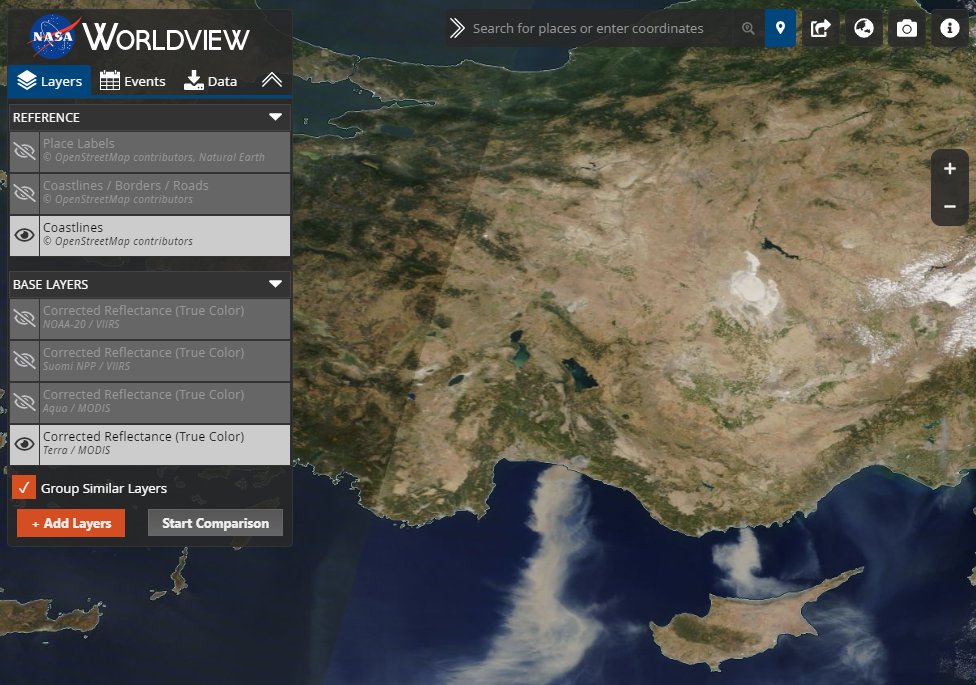Click the NASA Worldview logo
The image size is (976, 685).
tap(140, 37)
